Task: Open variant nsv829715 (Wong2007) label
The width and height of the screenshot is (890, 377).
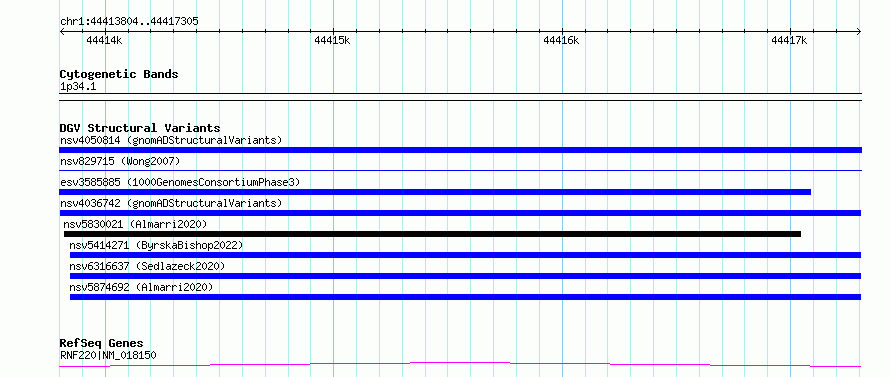Action: pos(120,161)
